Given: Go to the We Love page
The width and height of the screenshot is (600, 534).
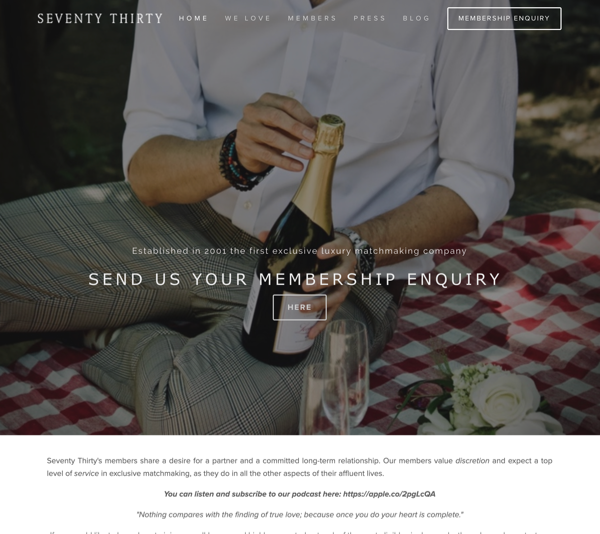Looking at the screenshot, I should coord(247,18).
